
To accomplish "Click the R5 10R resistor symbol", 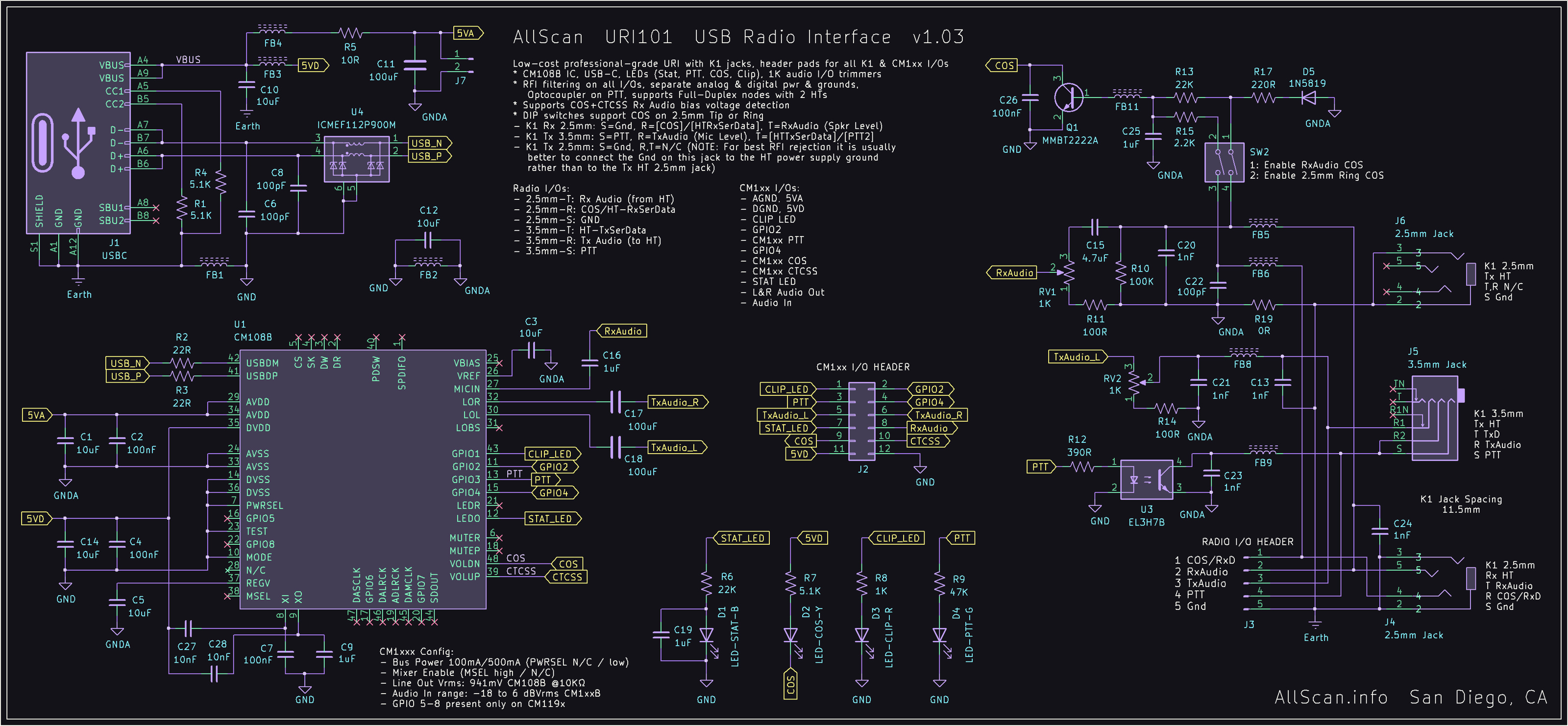I will [350, 33].
